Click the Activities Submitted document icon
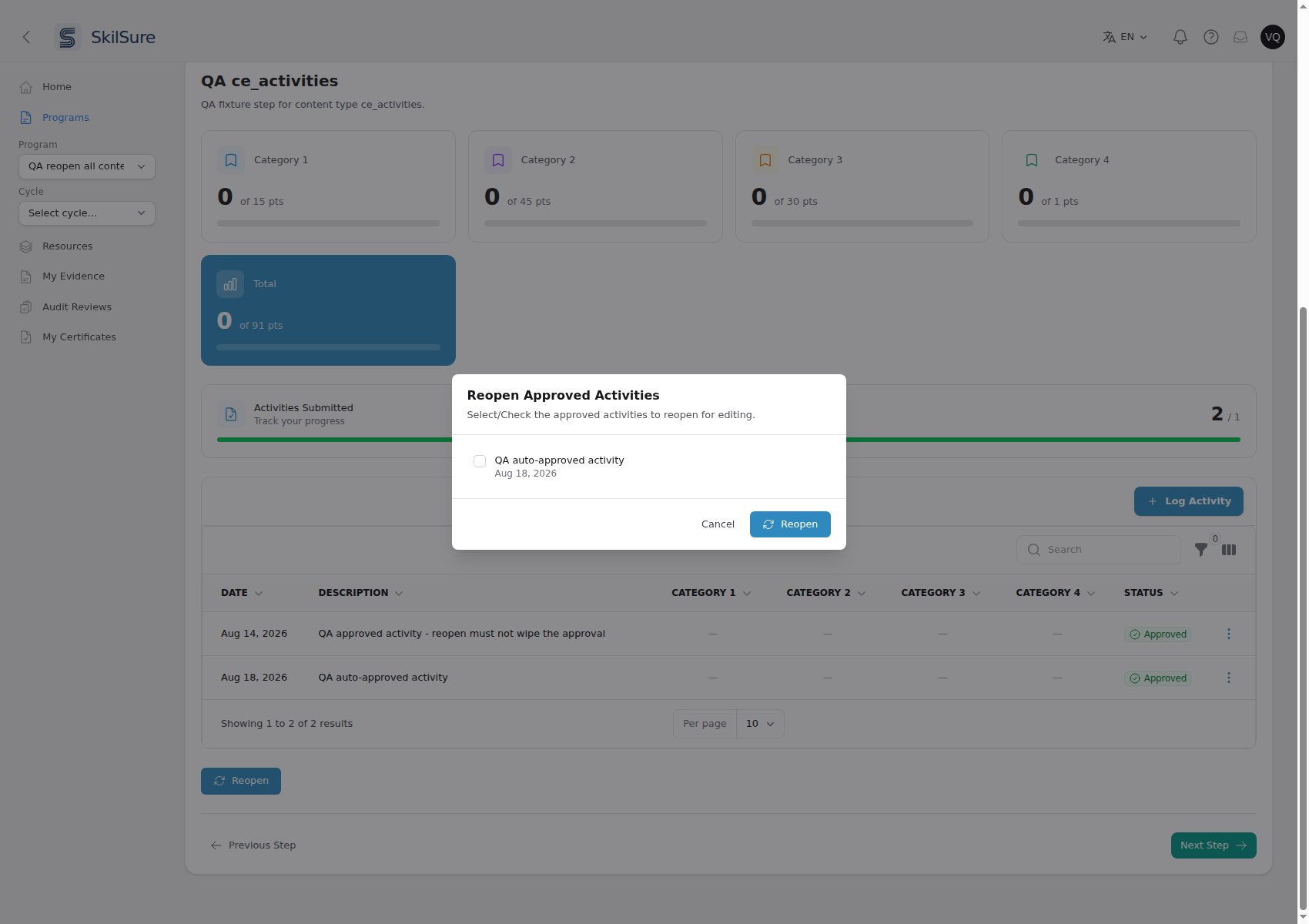The height and width of the screenshot is (924, 1309). pos(231,414)
